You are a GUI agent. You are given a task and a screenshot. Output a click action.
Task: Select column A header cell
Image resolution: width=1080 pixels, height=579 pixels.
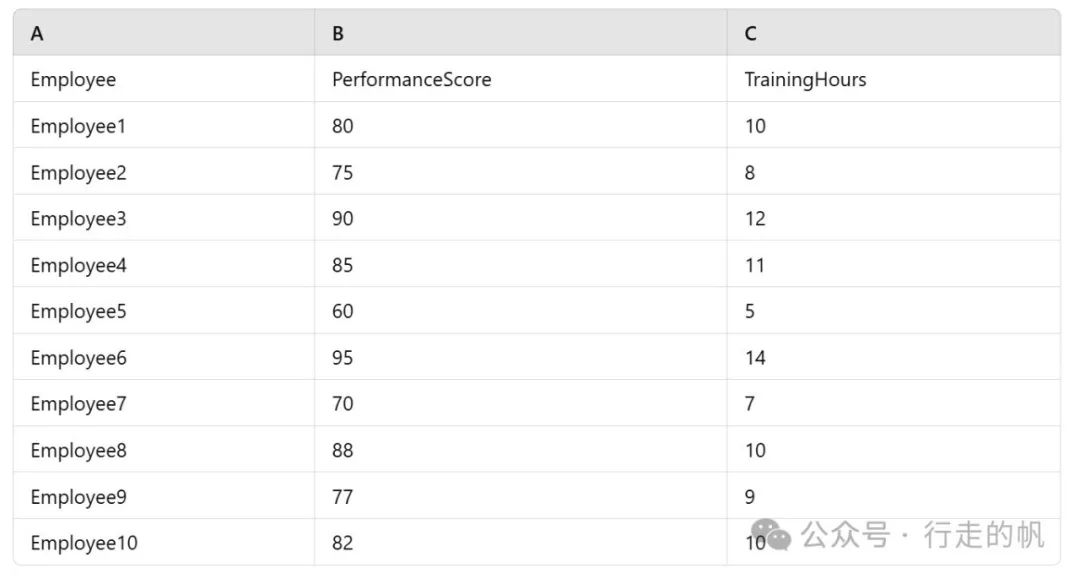(164, 33)
